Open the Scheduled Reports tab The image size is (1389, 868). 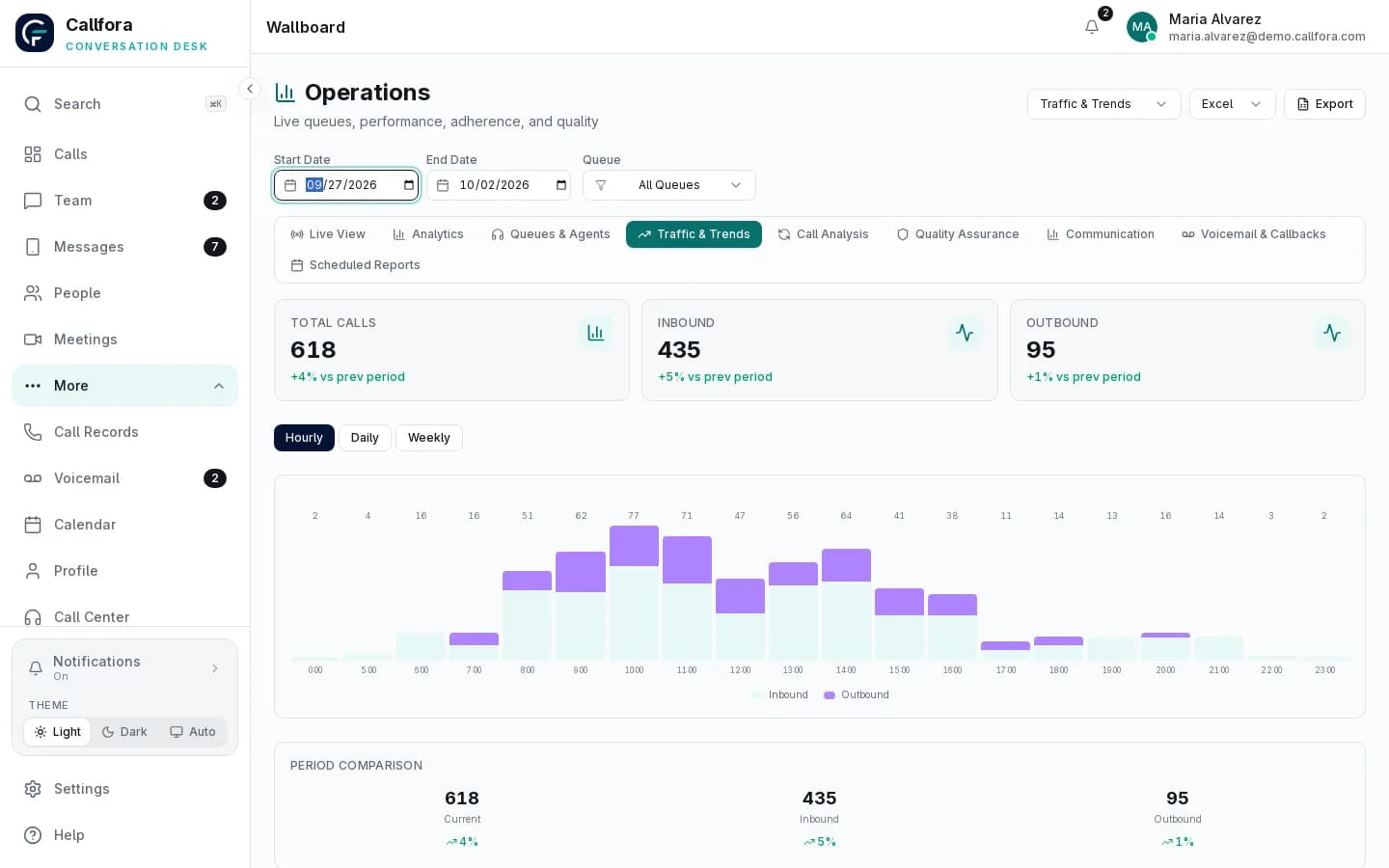[355, 265]
